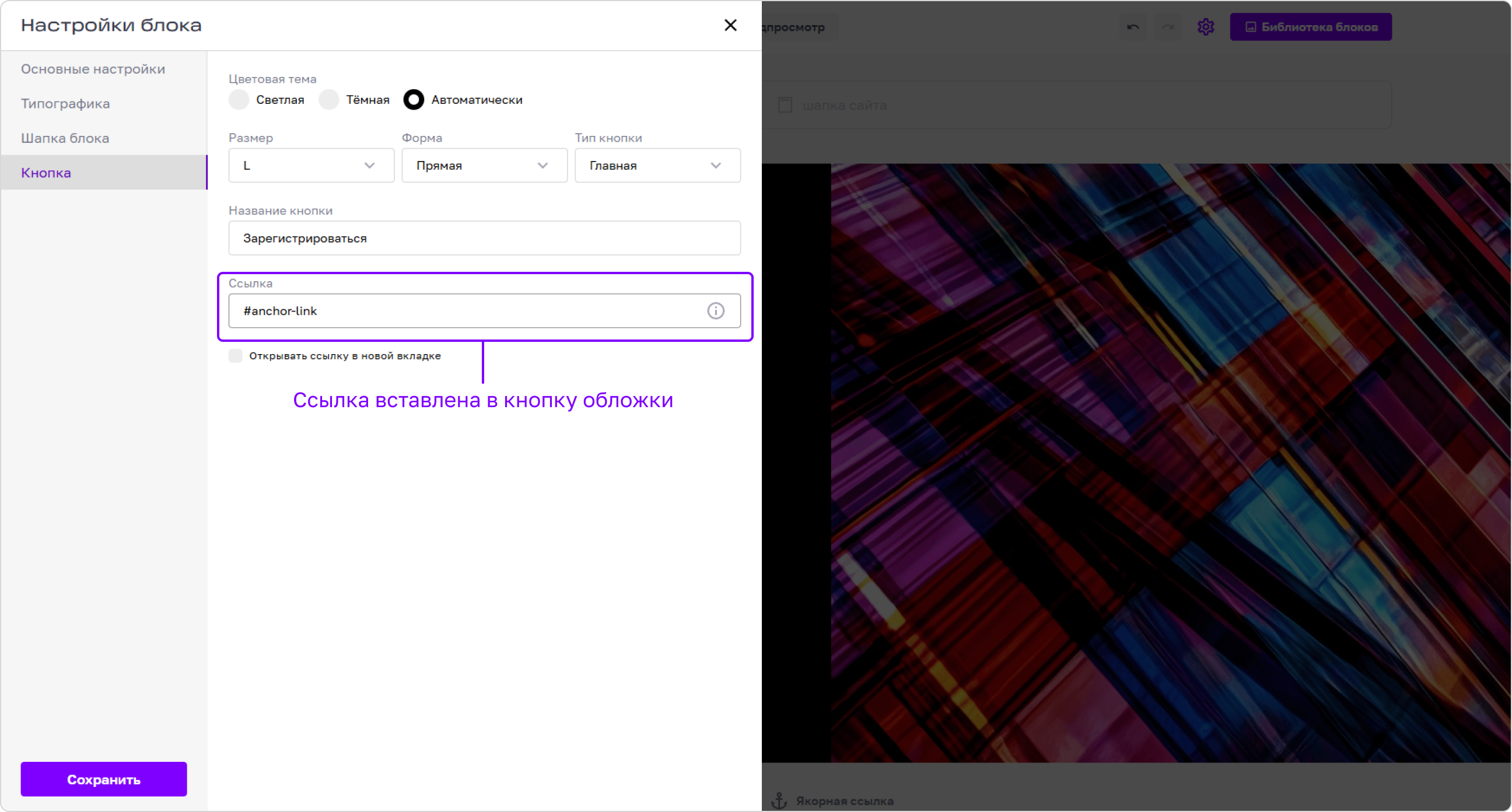Click the Сохранить button

(x=104, y=779)
